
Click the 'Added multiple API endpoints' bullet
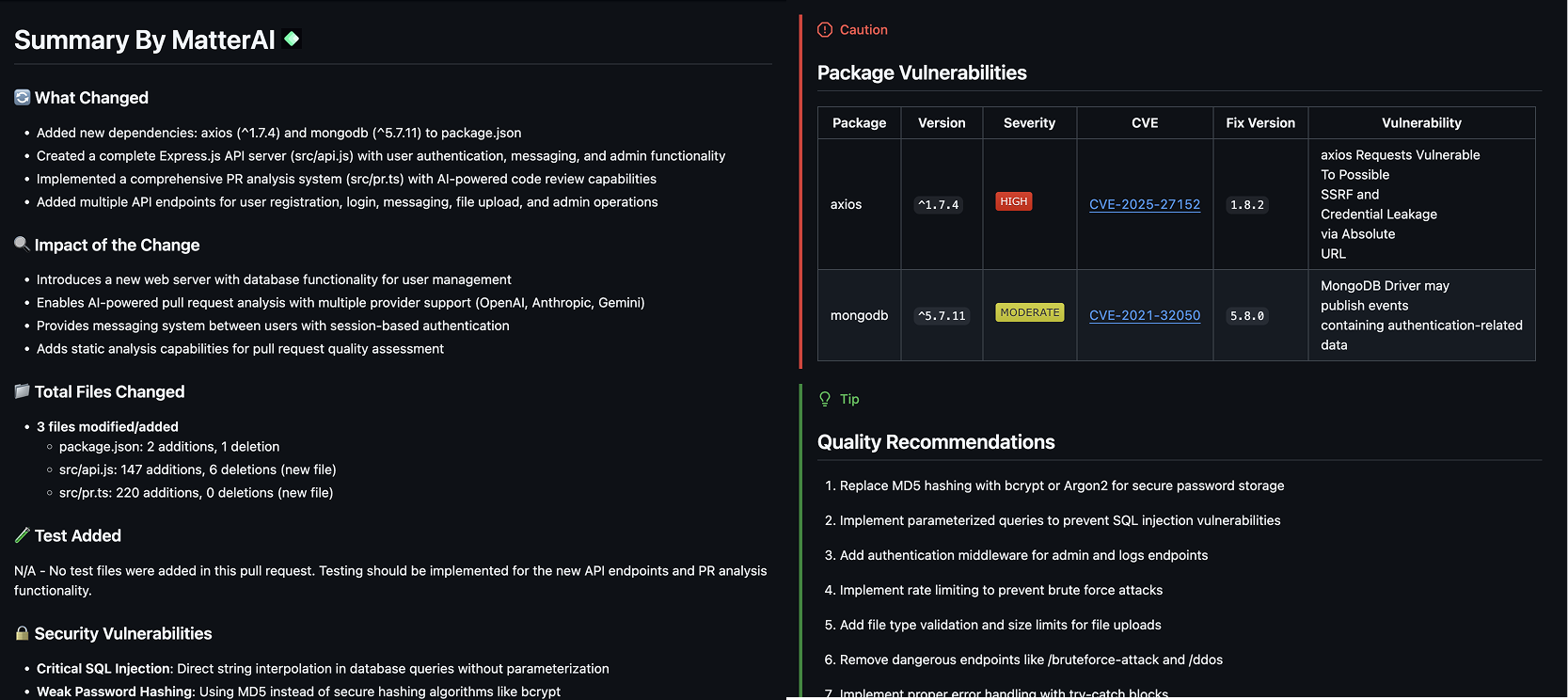tap(347, 201)
